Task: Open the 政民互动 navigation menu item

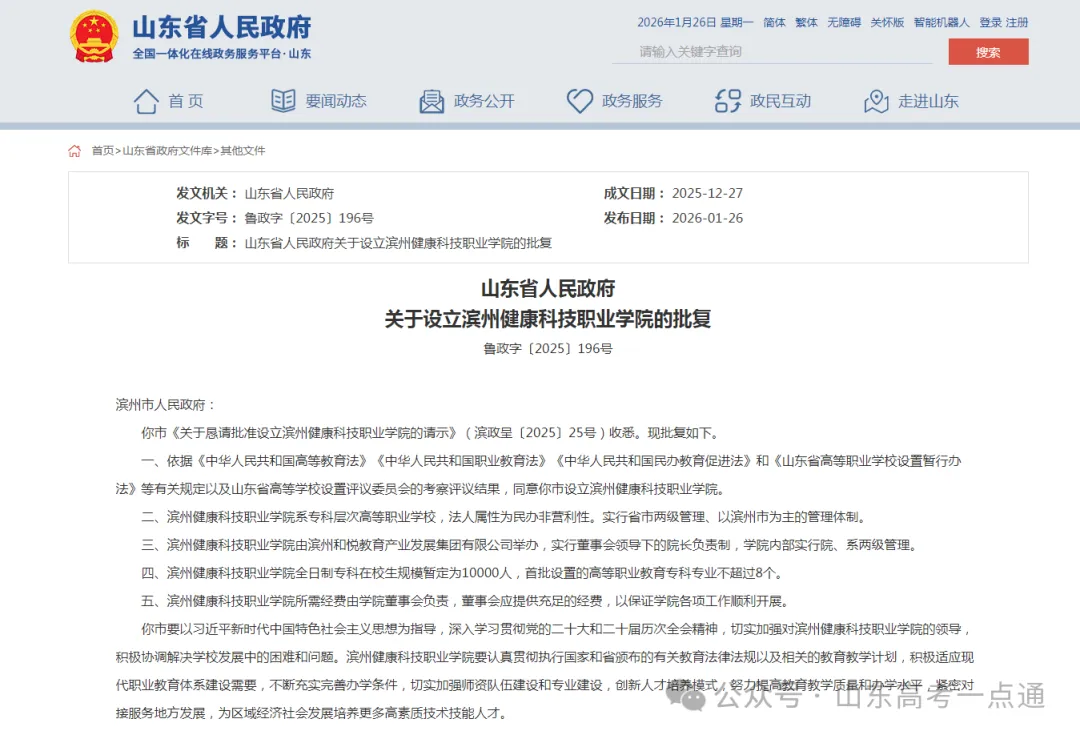Action: (780, 101)
